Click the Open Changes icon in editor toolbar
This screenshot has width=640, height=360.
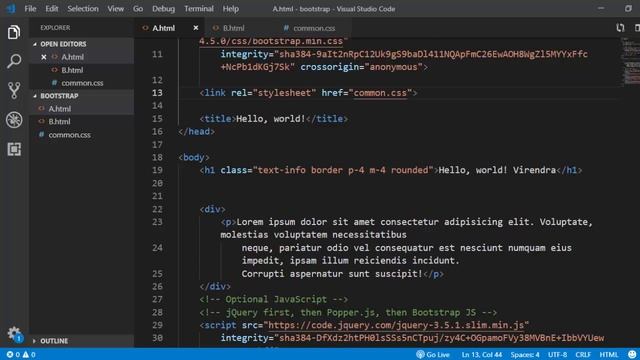(620, 28)
